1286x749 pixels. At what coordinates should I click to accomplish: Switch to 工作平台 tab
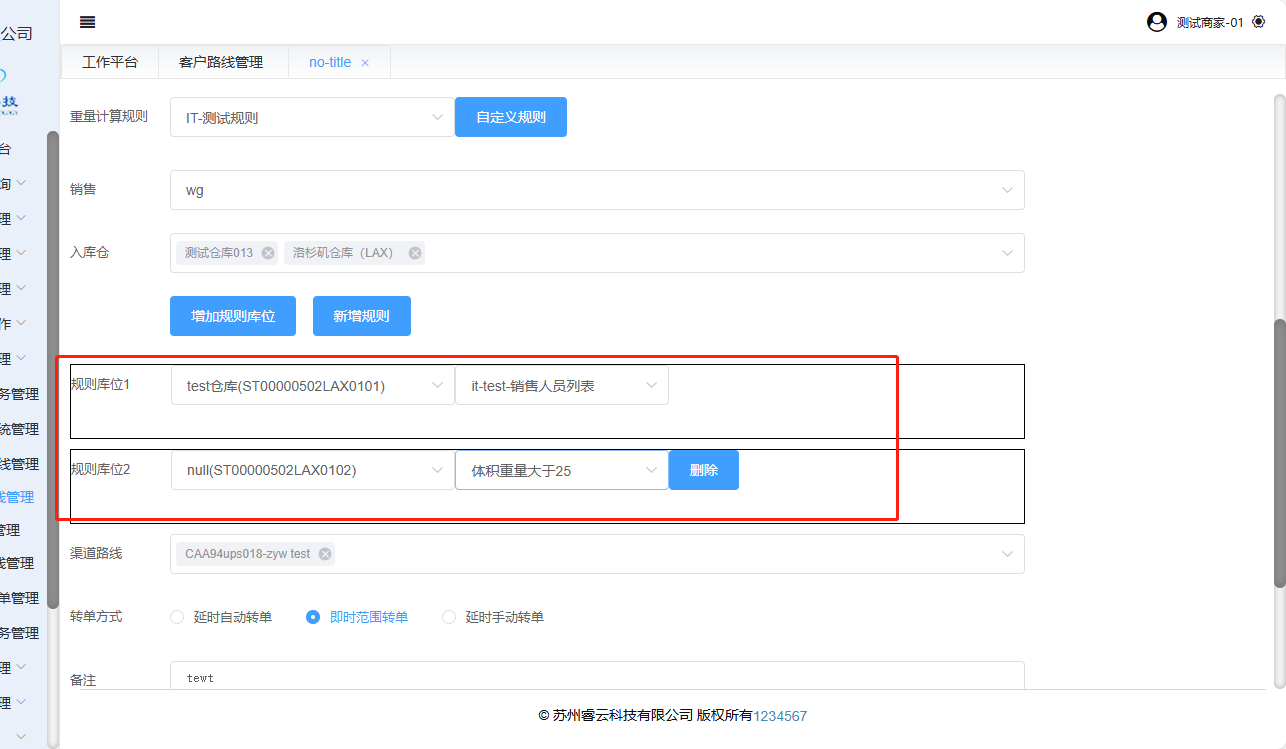pos(110,62)
